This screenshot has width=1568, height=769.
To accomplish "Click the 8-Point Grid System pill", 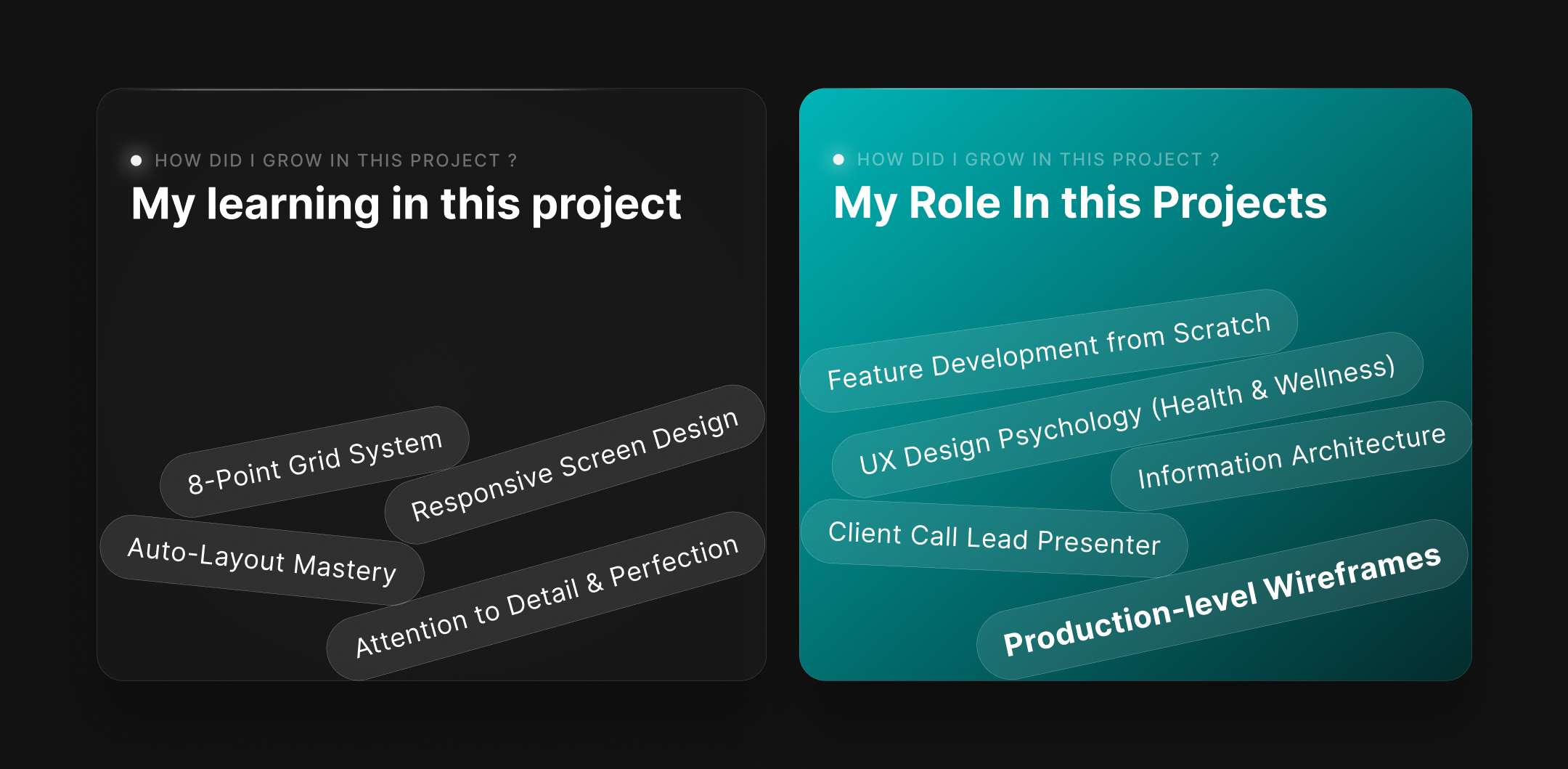I will (x=314, y=462).
